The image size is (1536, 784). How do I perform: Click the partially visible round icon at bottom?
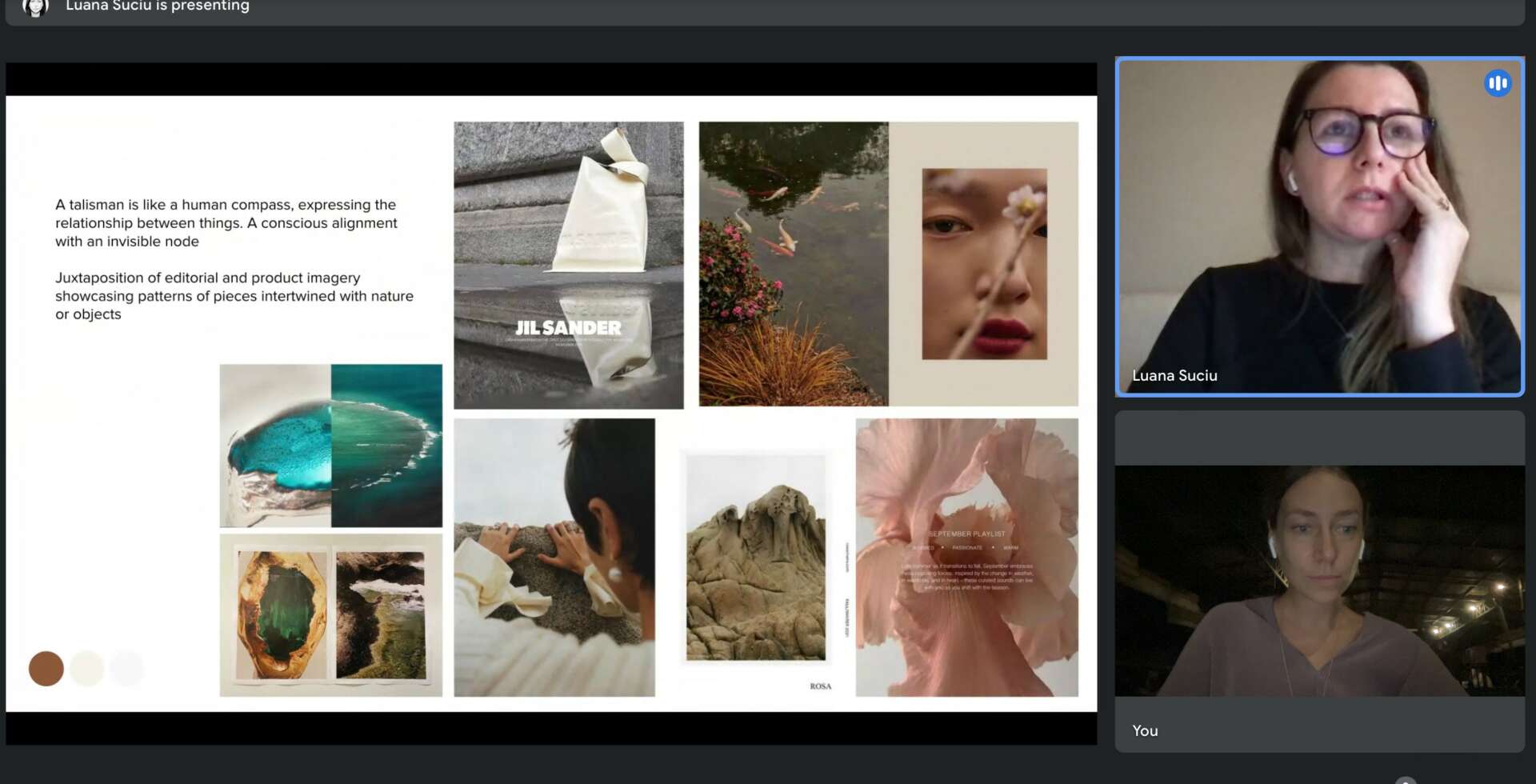click(x=1405, y=780)
